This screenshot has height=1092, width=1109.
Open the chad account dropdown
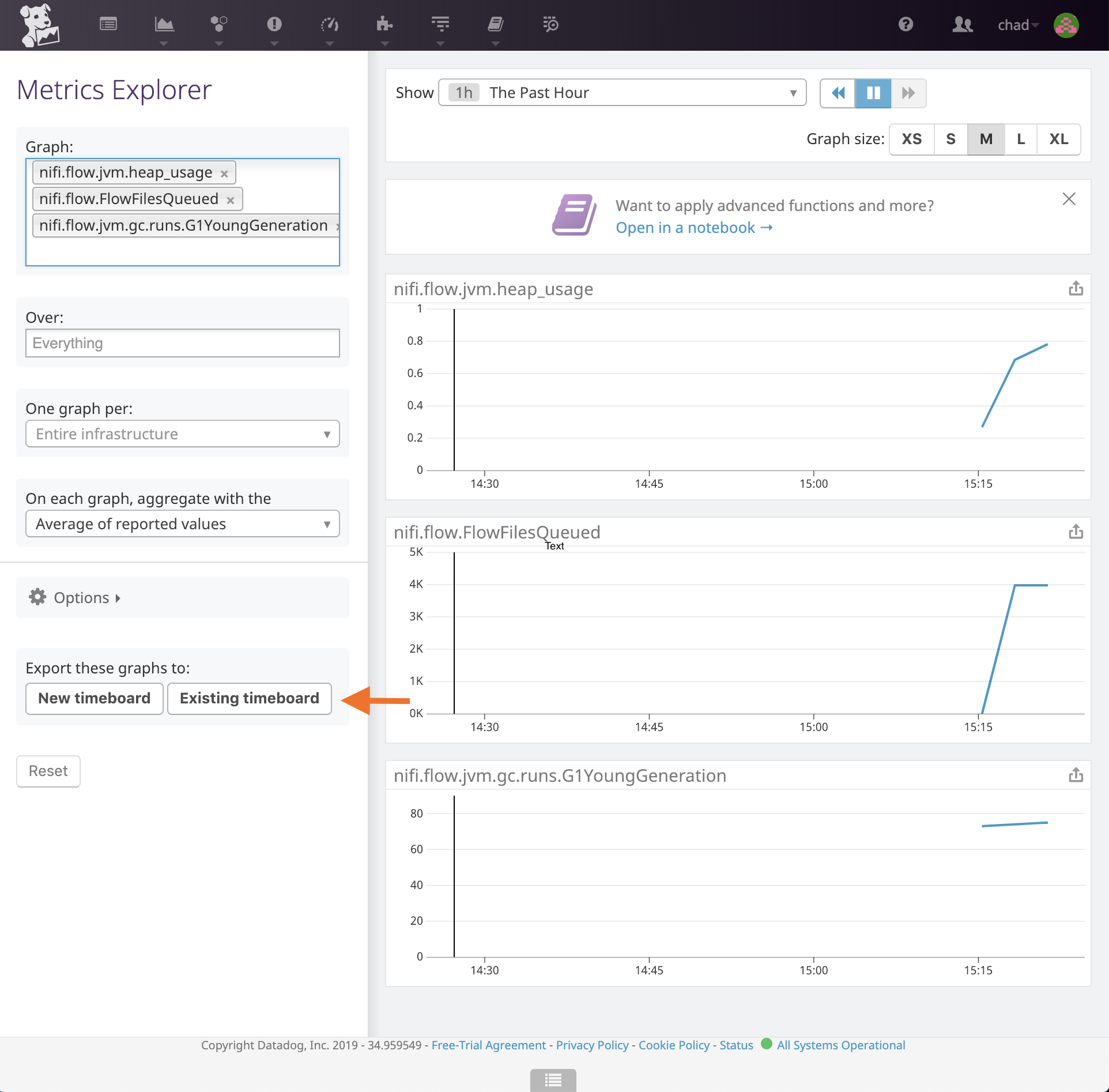(1018, 25)
